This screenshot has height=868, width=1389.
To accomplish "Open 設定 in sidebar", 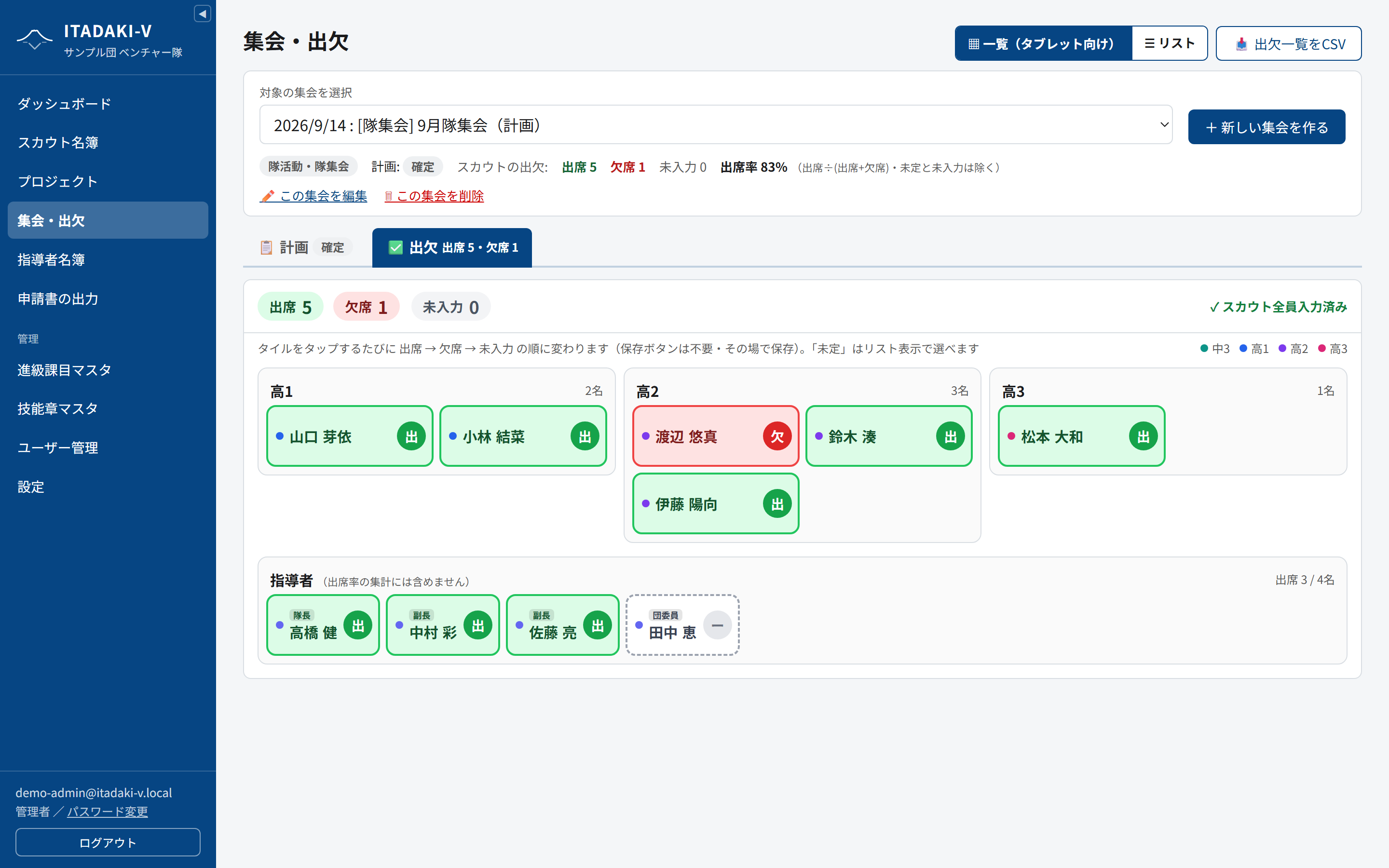I will click(108, 487).
